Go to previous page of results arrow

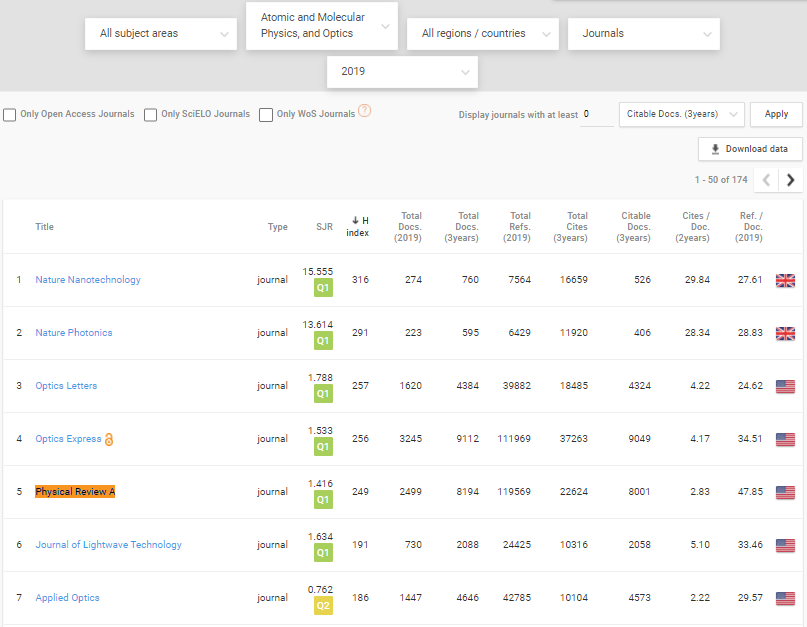click(766, 180)
